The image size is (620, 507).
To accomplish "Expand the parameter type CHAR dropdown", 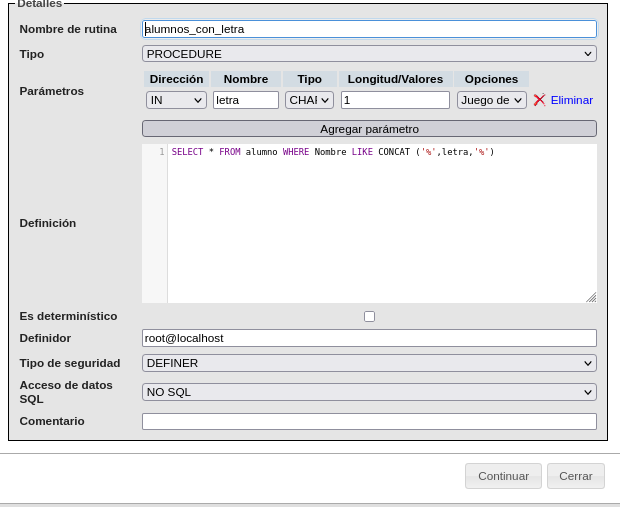I will point(309,100).
